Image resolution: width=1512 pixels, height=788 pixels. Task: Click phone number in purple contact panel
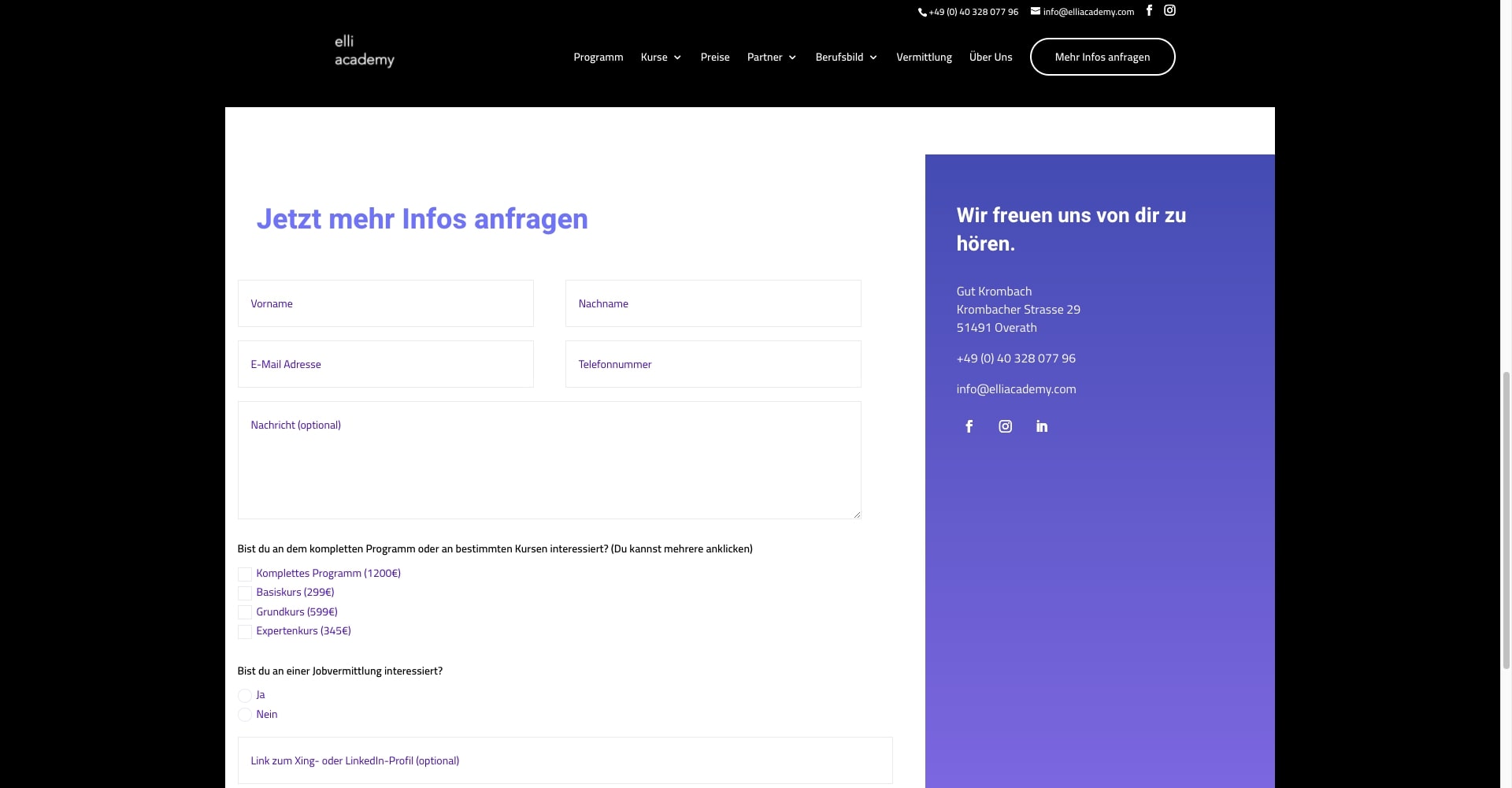click(1016, 359)
